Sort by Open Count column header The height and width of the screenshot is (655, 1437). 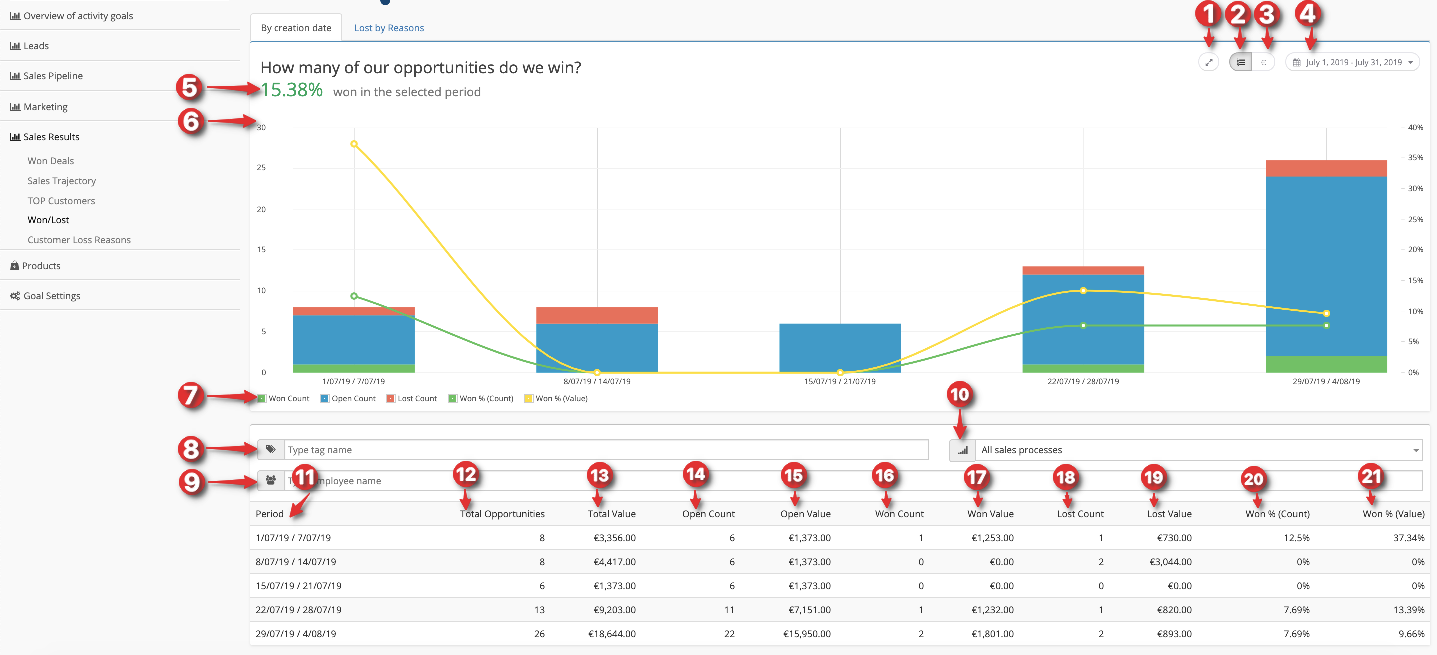(x=709, y=514)
